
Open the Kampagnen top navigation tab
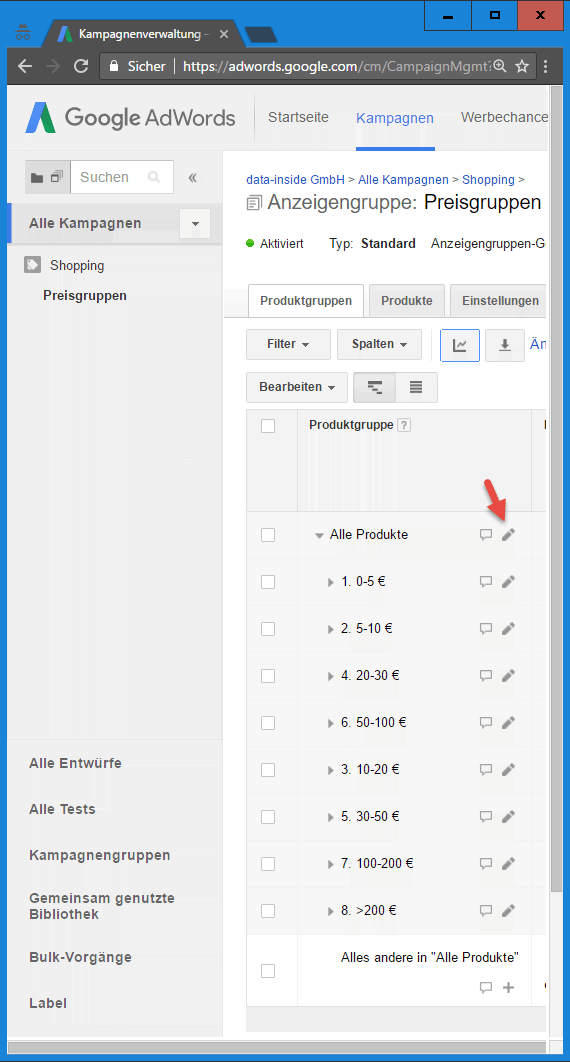395,119
